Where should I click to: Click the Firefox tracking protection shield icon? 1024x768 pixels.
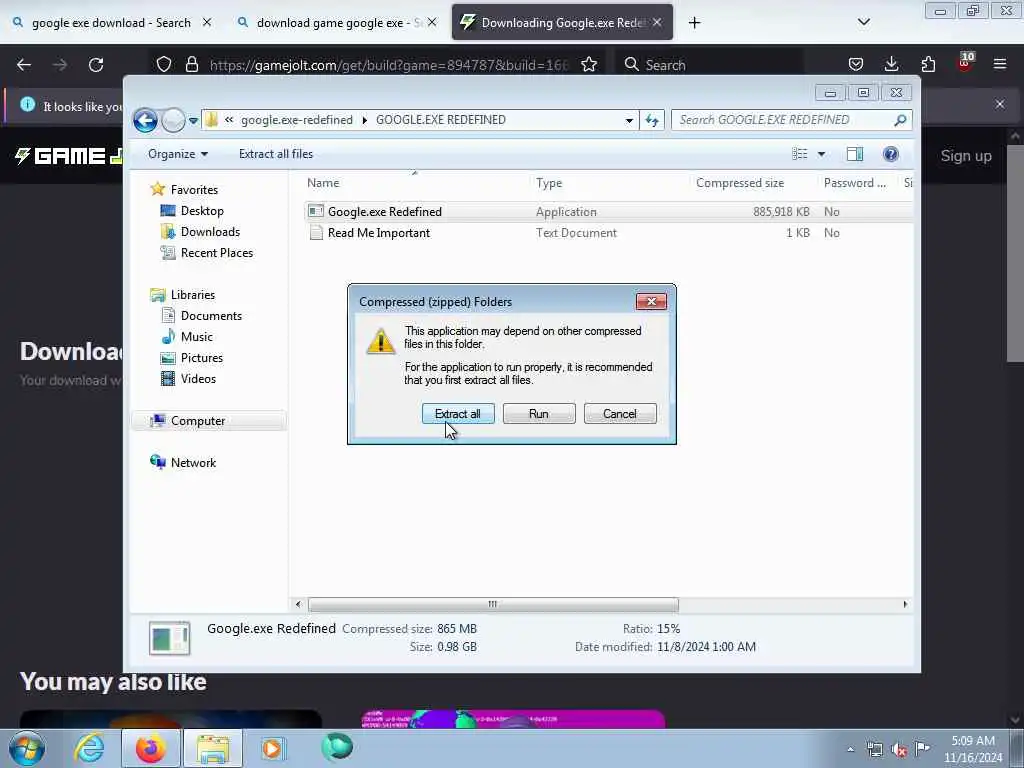click(164, 65)
